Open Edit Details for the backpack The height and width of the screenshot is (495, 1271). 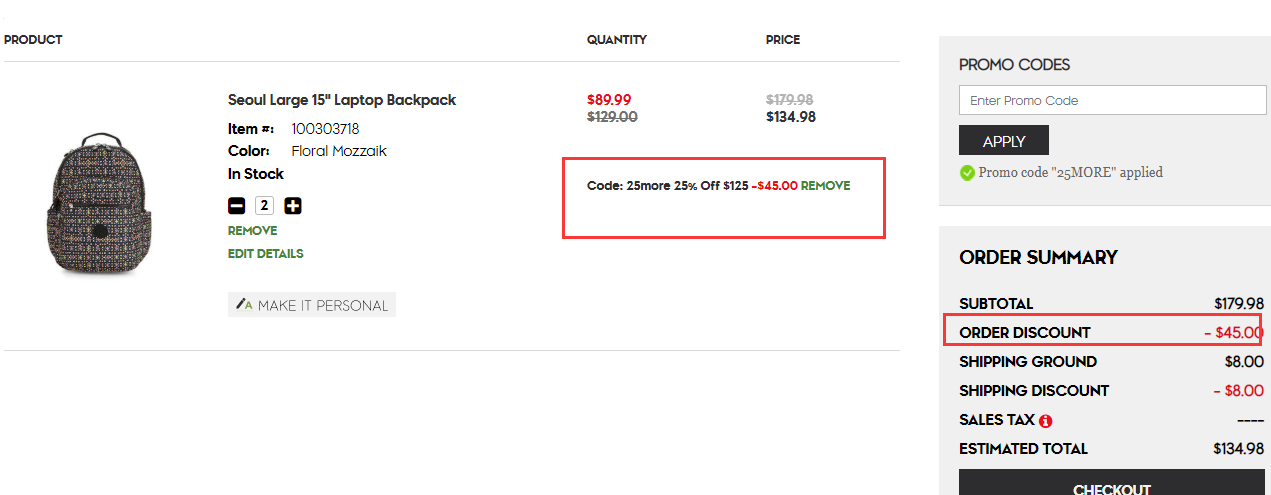265,254
